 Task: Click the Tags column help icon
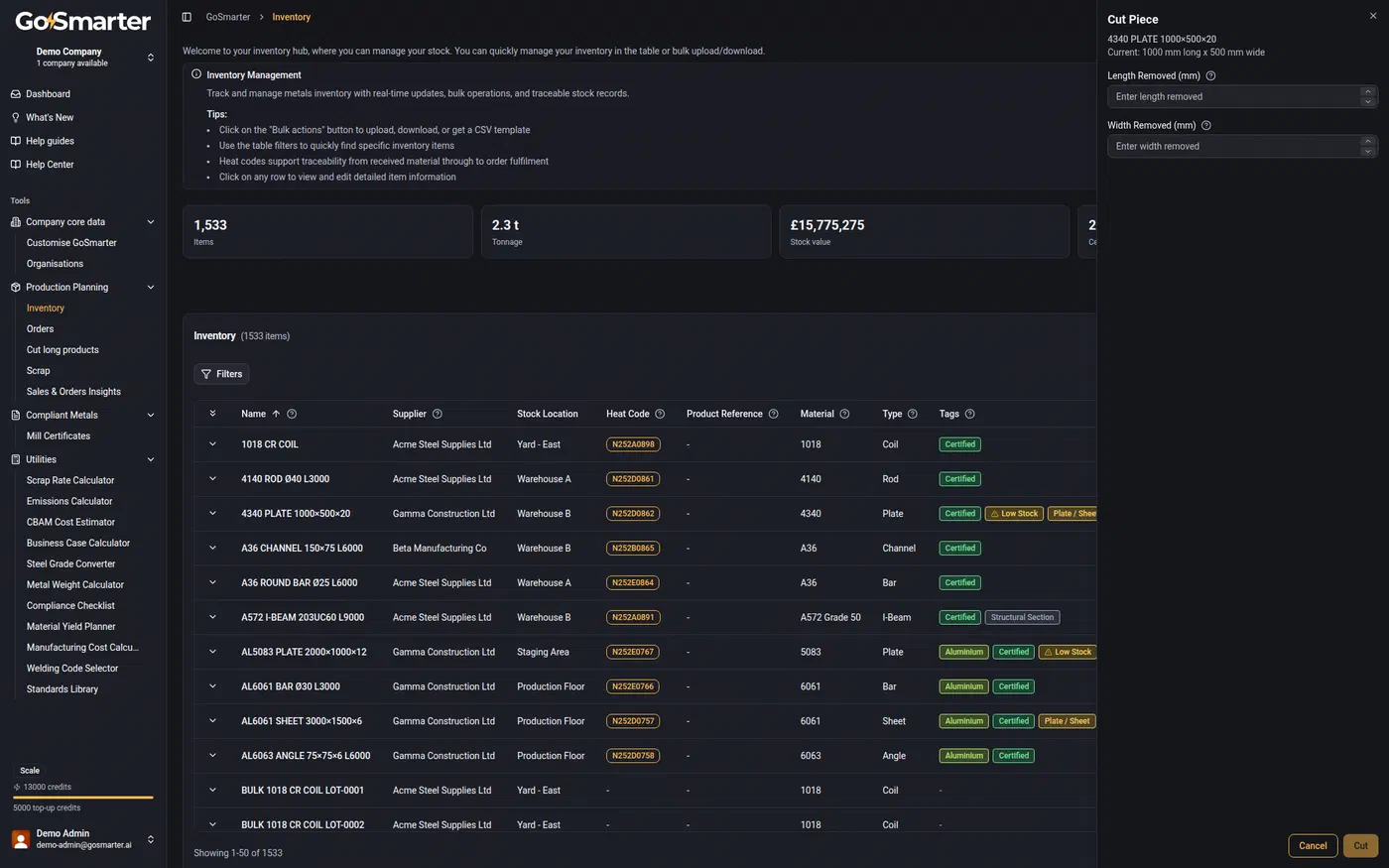(x=970, y=414)
